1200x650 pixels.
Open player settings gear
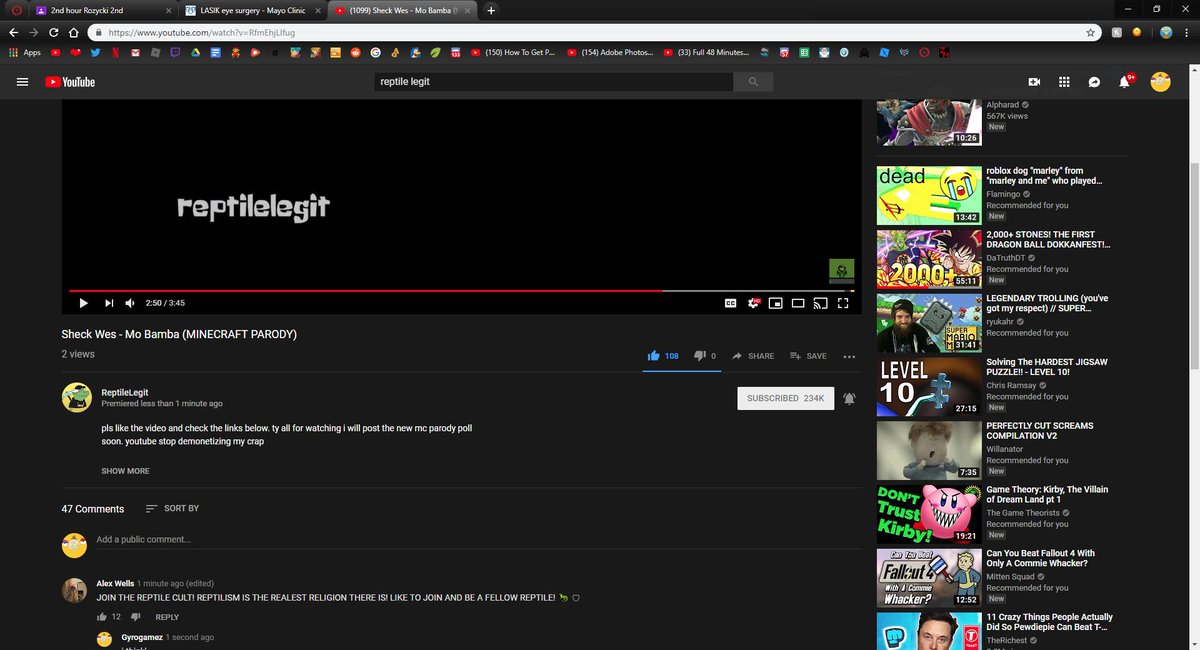(x=755, y=303)
